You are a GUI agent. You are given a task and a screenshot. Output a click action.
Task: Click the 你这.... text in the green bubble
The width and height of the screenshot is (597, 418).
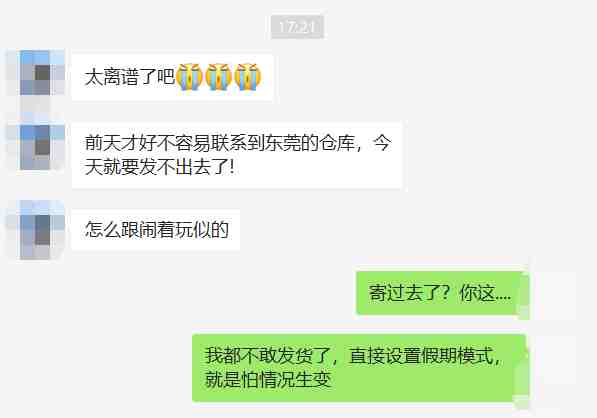485,293
